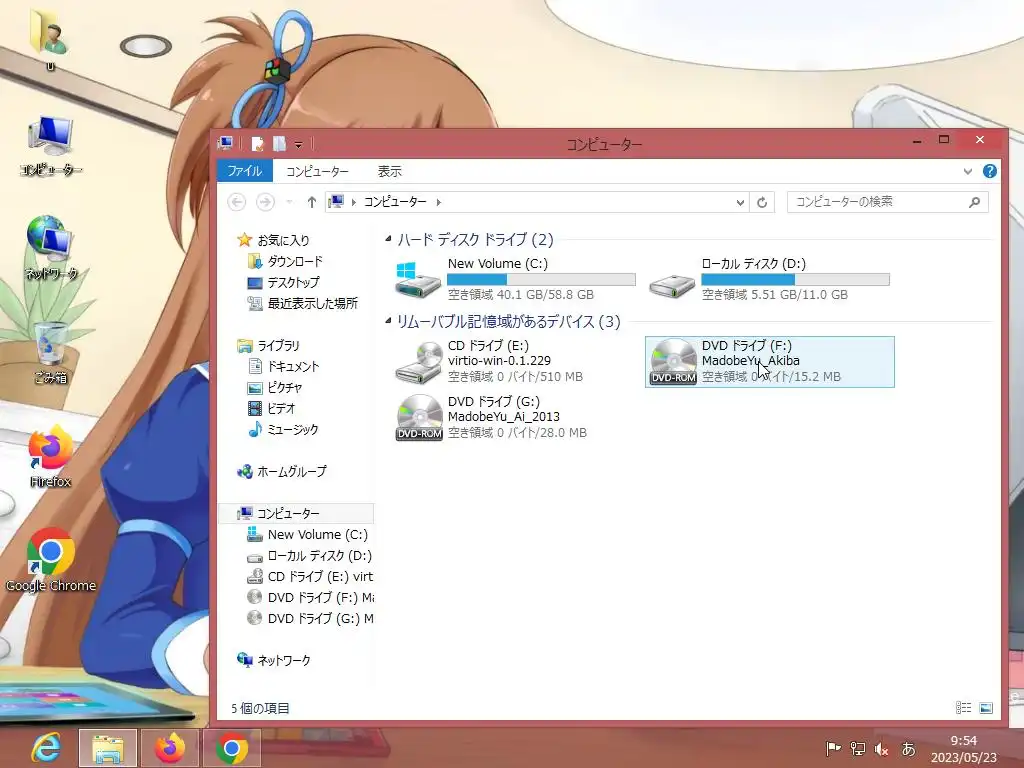Image resolution: width=1024 pixels, height=768 pixels.
Task: Select the Firefox desktop shortcut
Action: click(x=50, y=457)
